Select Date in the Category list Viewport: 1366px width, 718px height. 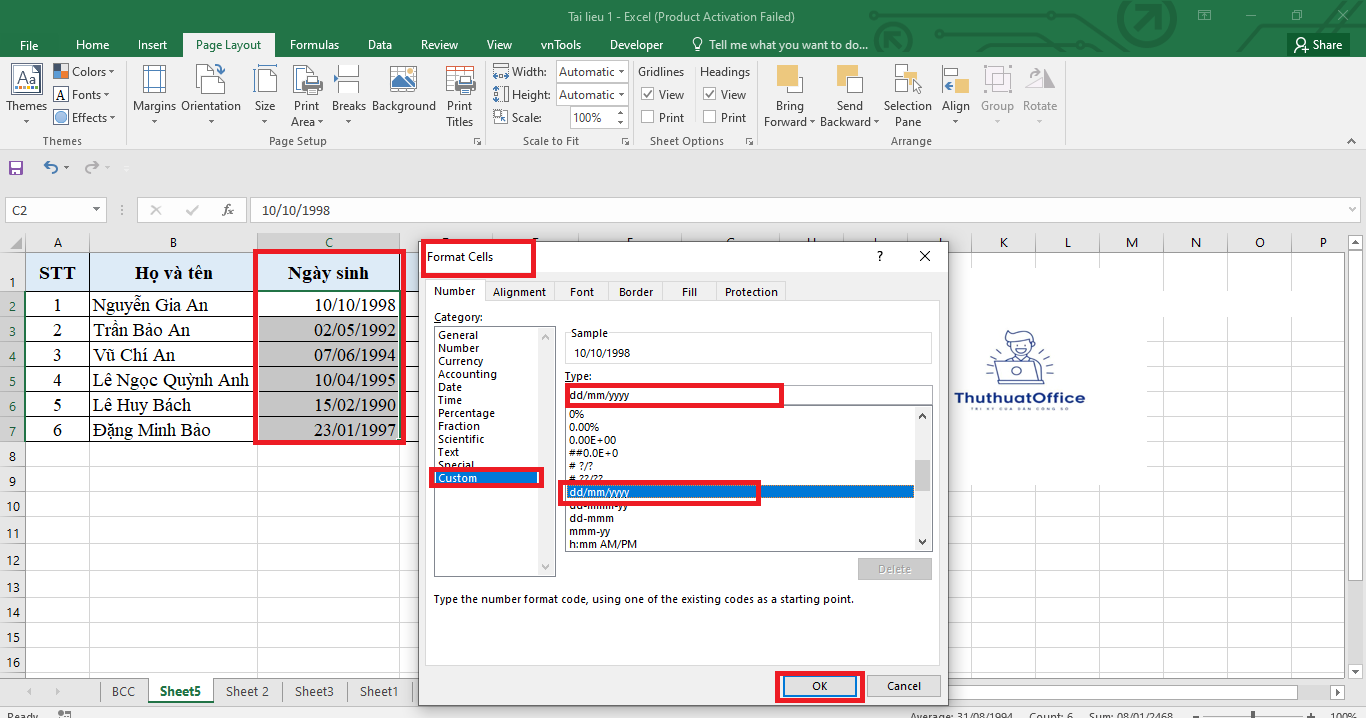(x=450, y=387)
